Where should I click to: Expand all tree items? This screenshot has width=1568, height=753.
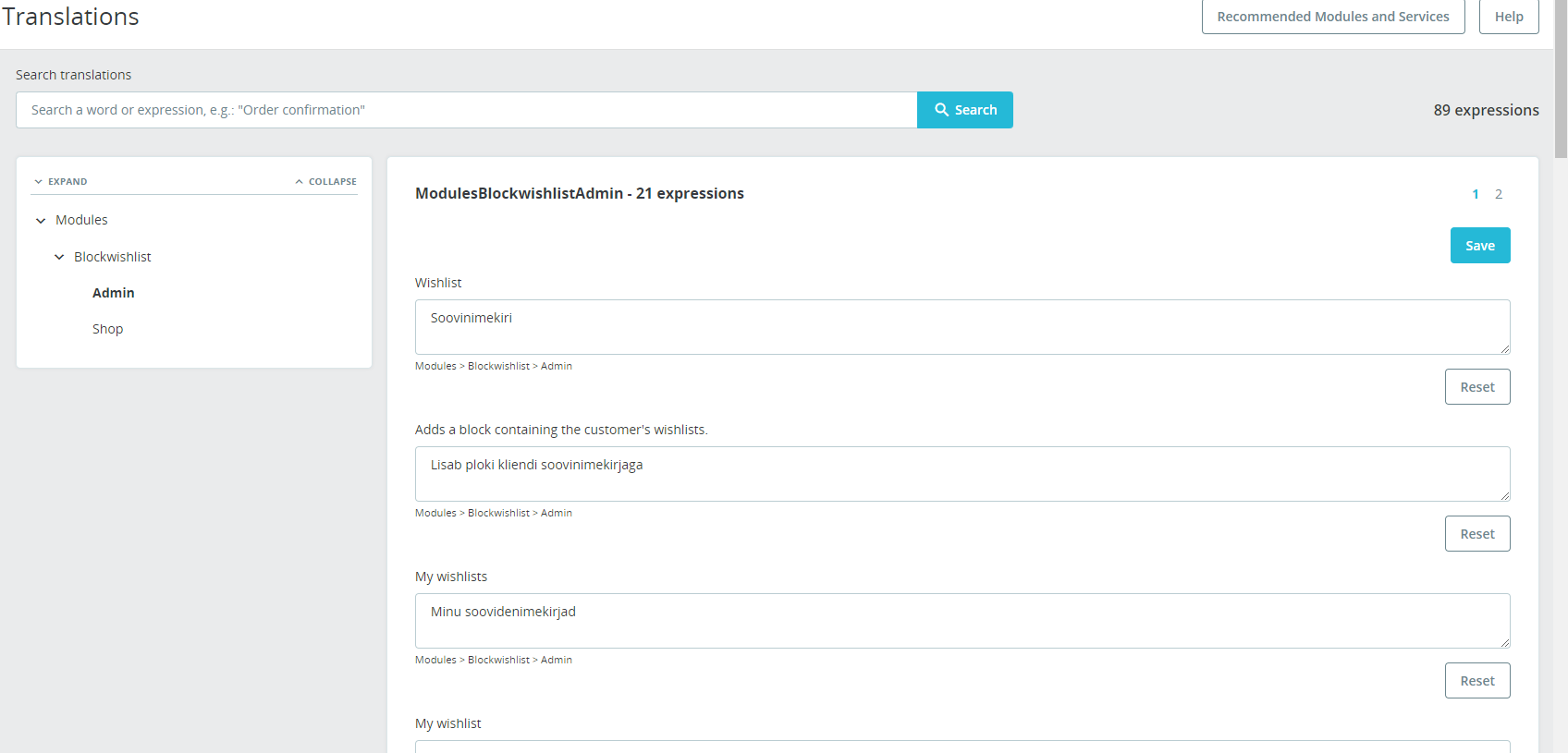61,182
